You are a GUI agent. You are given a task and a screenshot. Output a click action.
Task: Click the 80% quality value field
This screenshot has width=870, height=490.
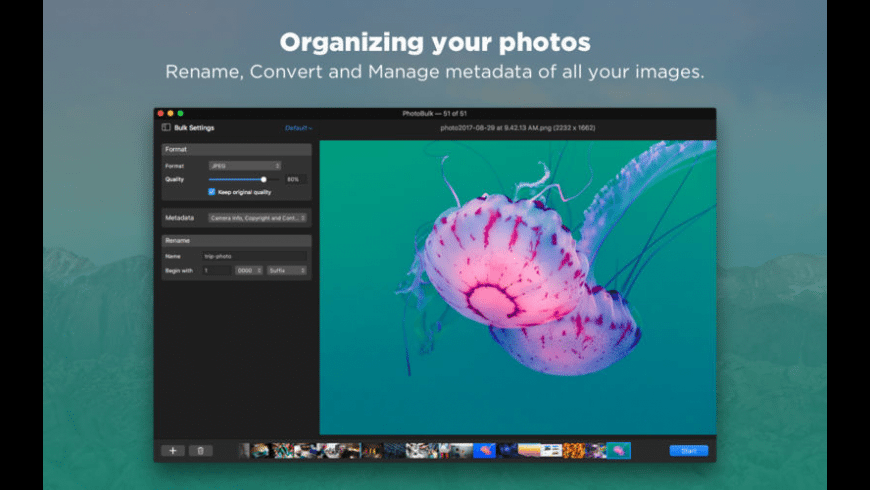click(296, 179)
